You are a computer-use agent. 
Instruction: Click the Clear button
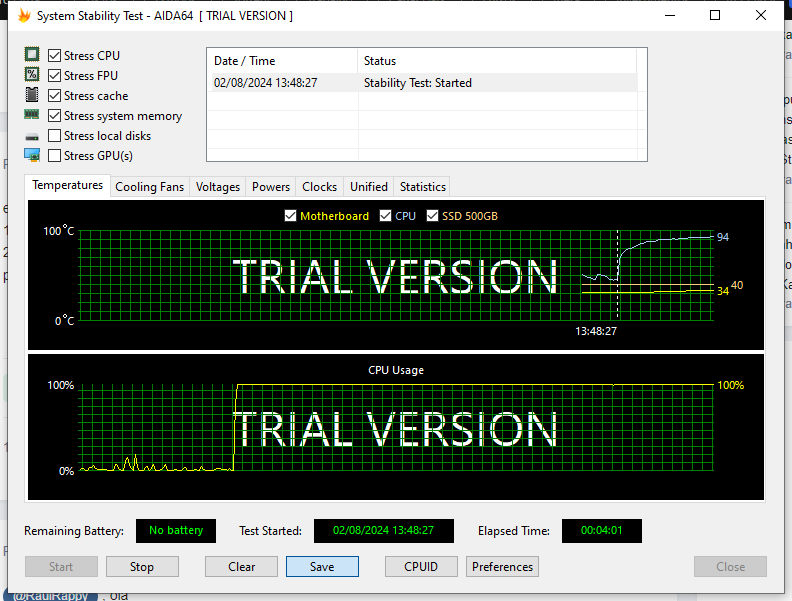(x=241, y=567)
